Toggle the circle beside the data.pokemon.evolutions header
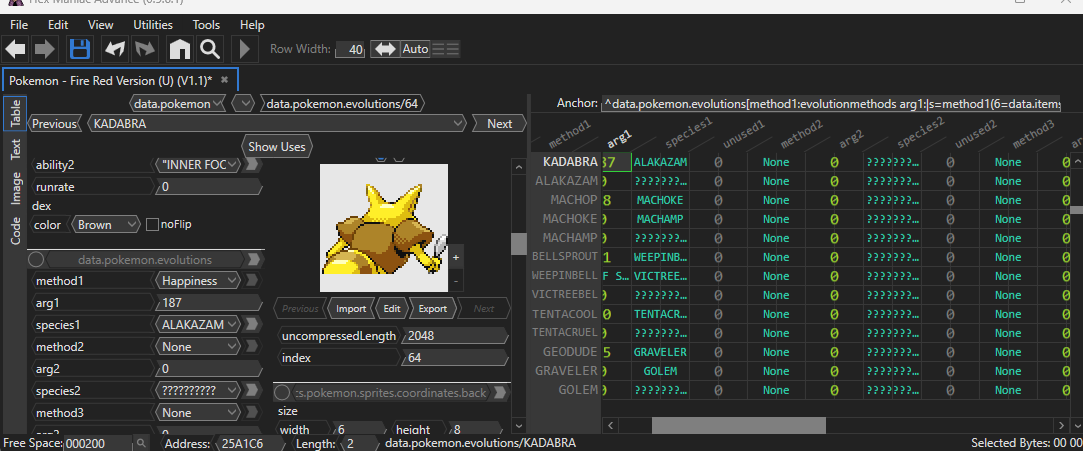 point(37,260)
